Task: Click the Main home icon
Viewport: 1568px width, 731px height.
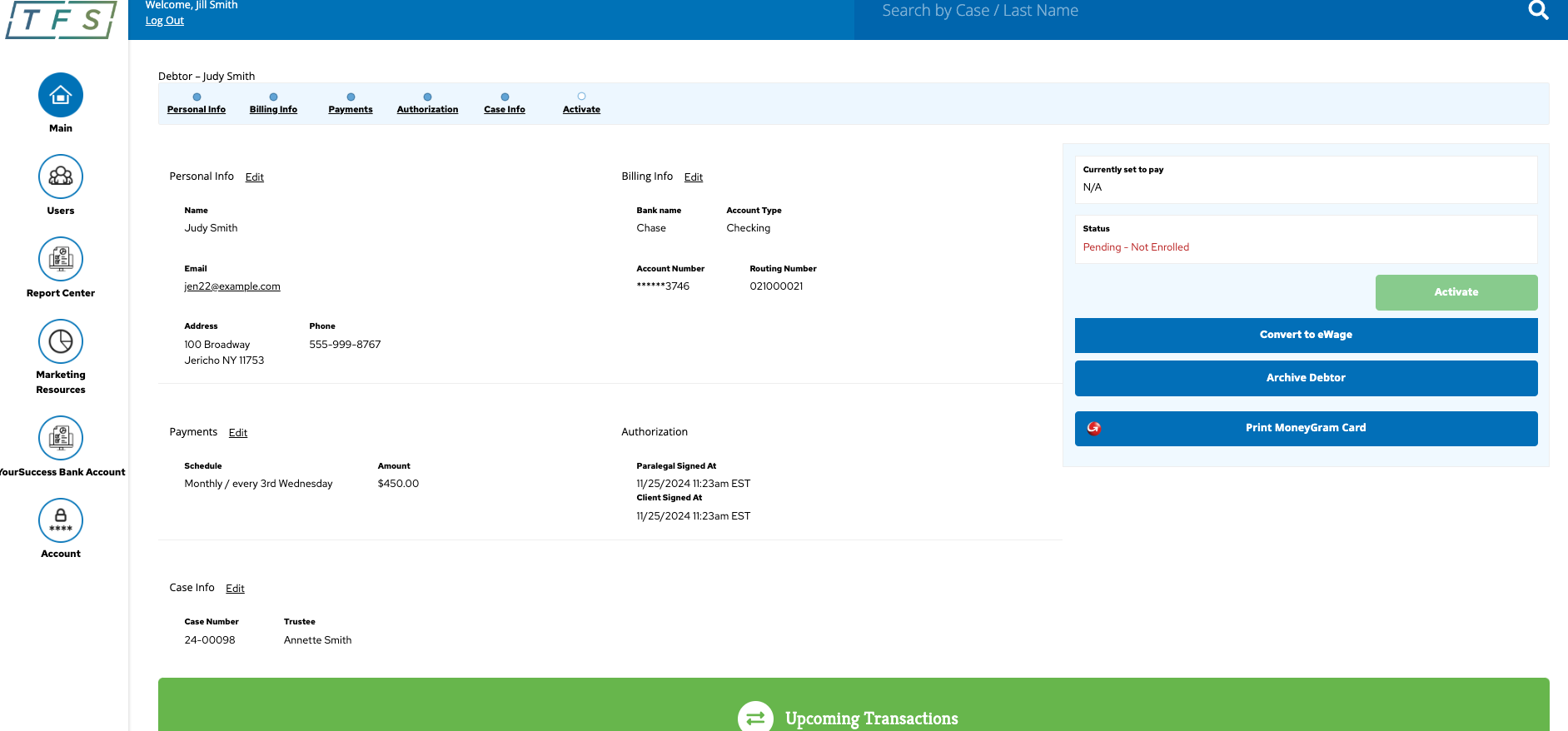Action: point(61,95)
